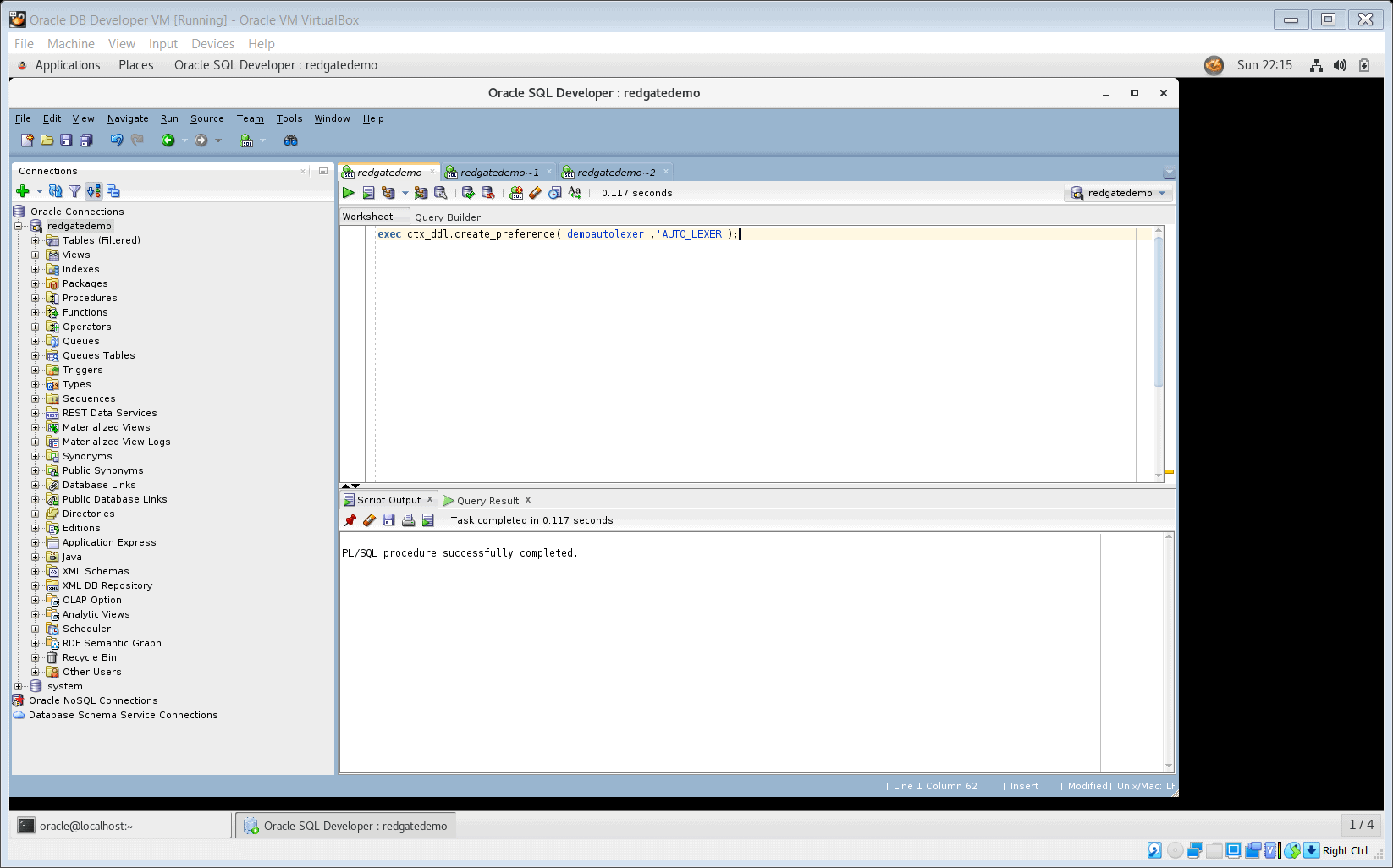Expand the Tables (Filtered) node
Screen dimensions: 1393x868
pyautogui.click(x=36, y=240)
